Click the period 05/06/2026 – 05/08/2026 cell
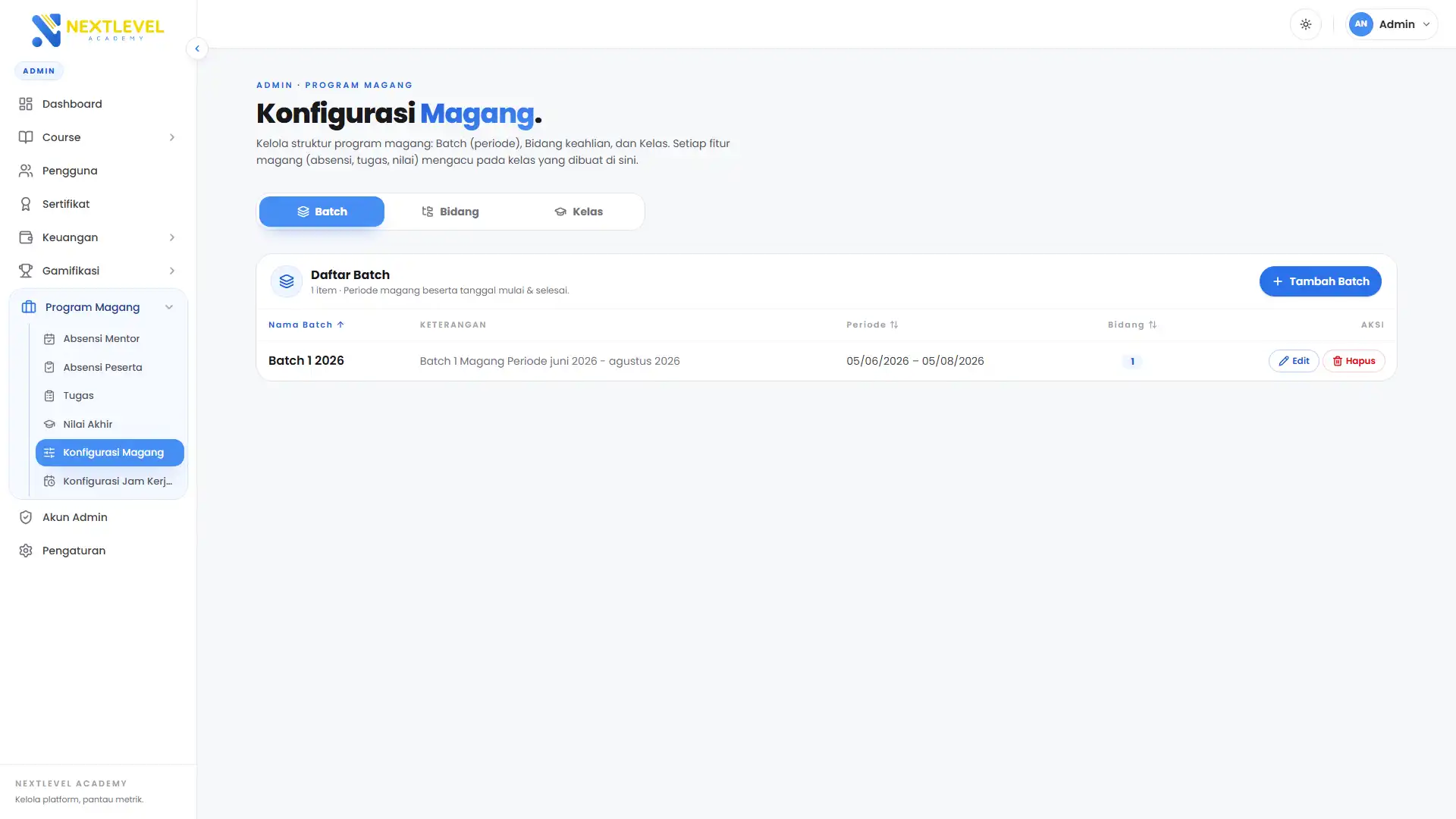Screen dimensions: 1456x819 915,361
